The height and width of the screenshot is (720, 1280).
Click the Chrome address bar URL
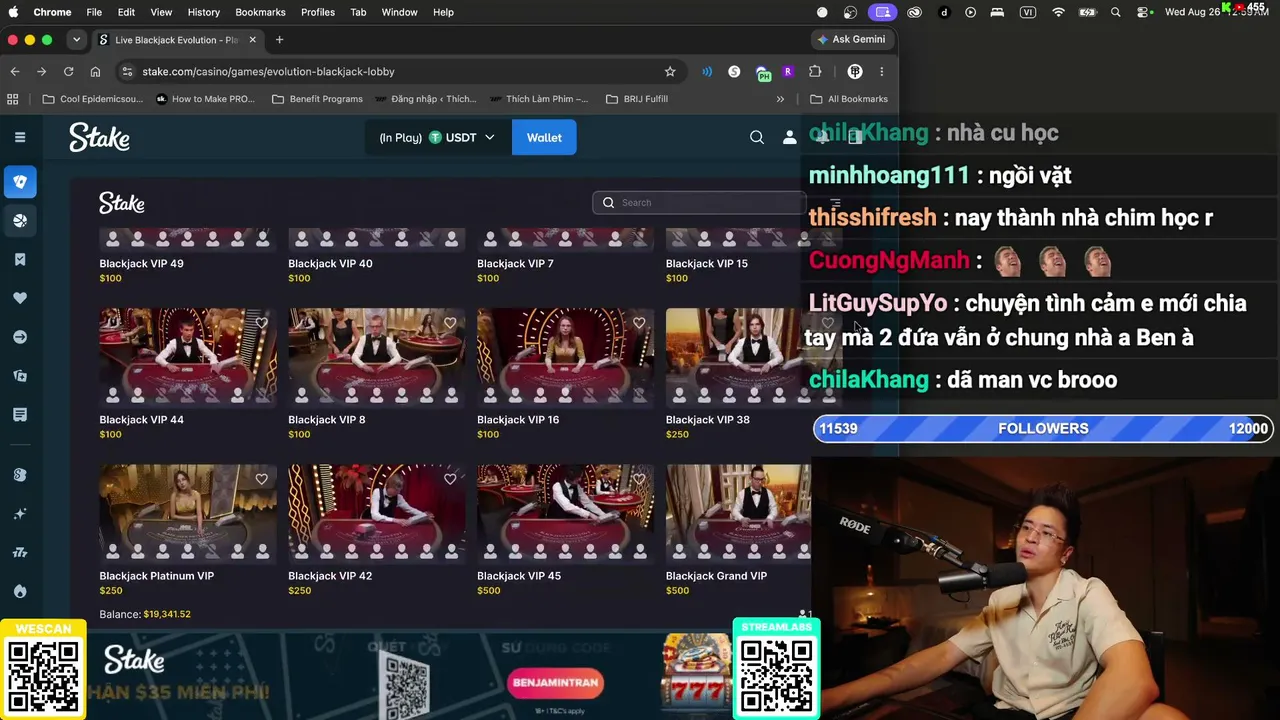point(268,71)
